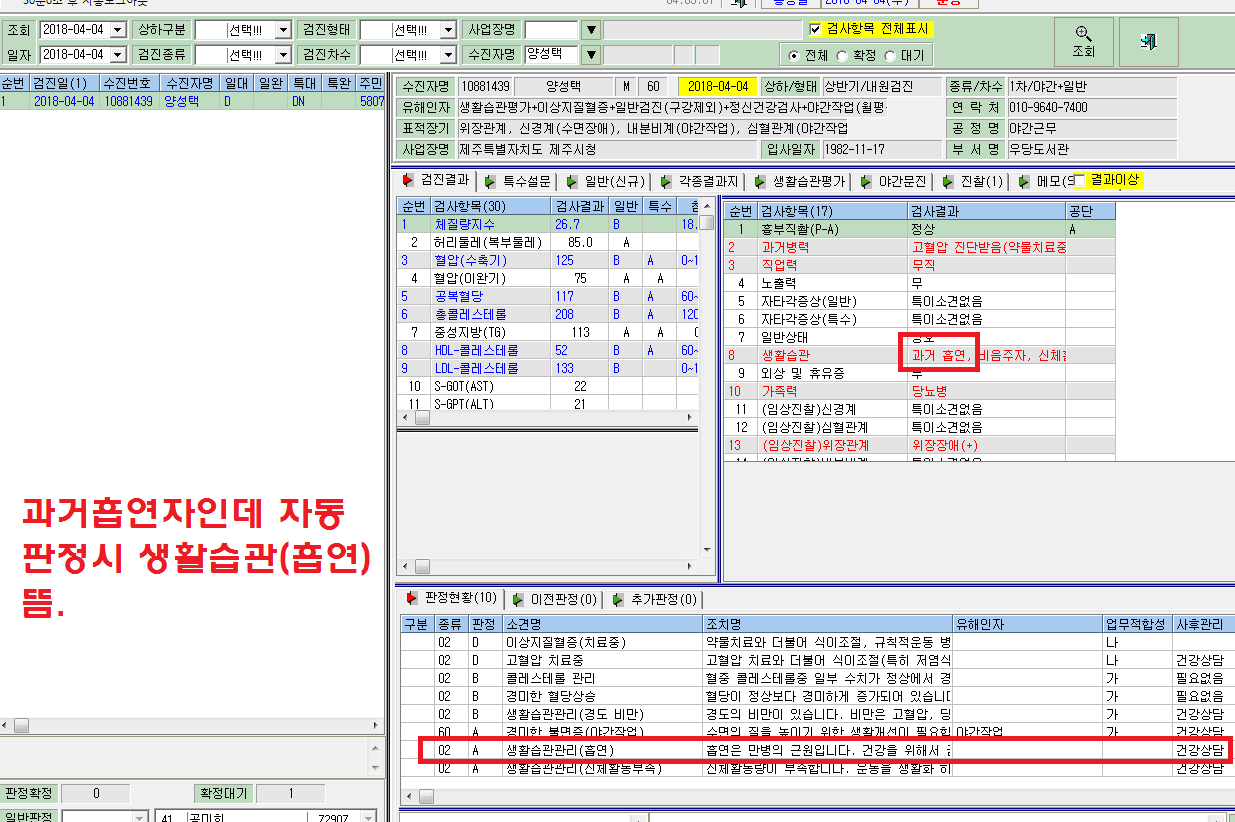Click the green flag icon of 각종결과지 tab
The width and height of the screenshot is (1235, 822).
pos(666,182)
